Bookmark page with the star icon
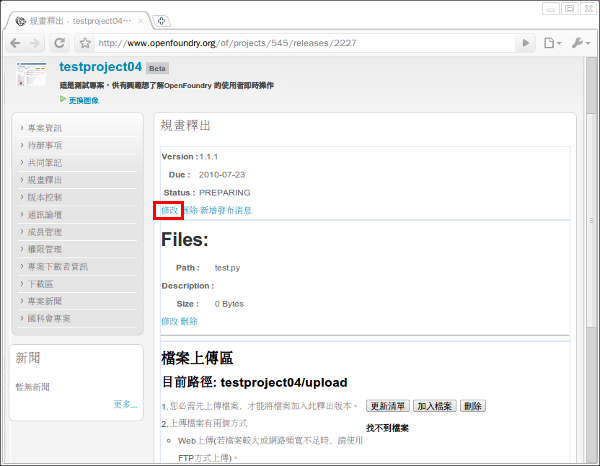The width and height of the screenshot is (600, 466). click(85, 43)
